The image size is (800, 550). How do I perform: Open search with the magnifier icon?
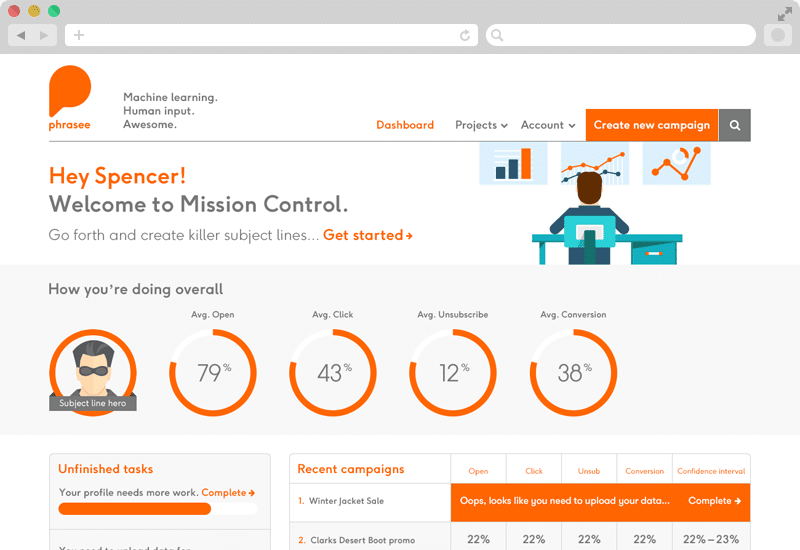point(735,125)
